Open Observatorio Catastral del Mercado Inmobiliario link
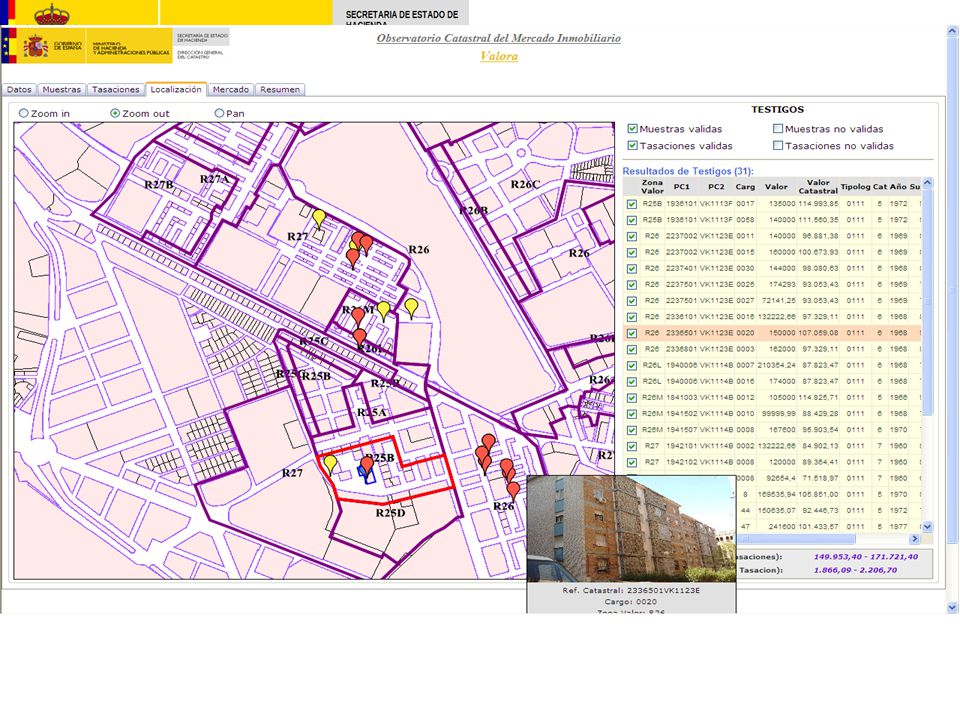Viewport: 960px width, 720px height. [498, 38]
